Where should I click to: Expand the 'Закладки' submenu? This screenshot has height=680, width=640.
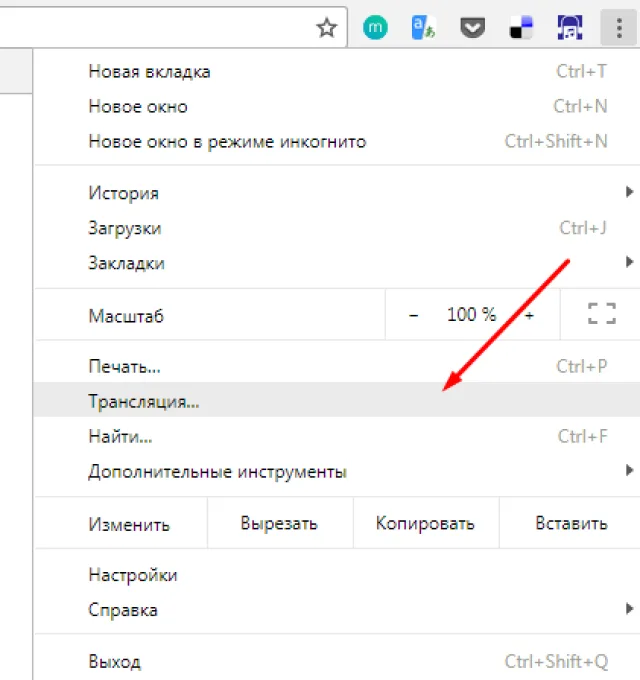pos(337,263)
